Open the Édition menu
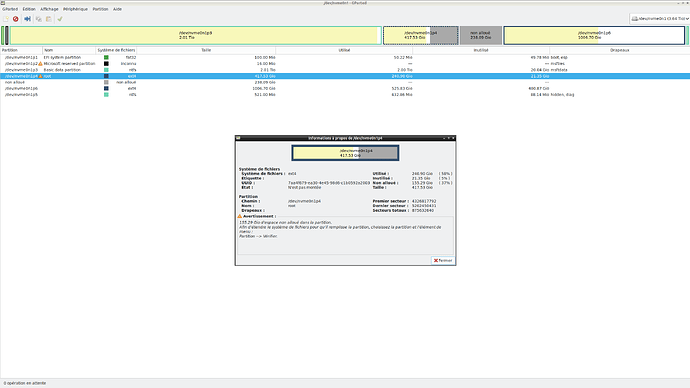Image resolution: width=690 pixels, height=388 pixels. click(29, 9)
